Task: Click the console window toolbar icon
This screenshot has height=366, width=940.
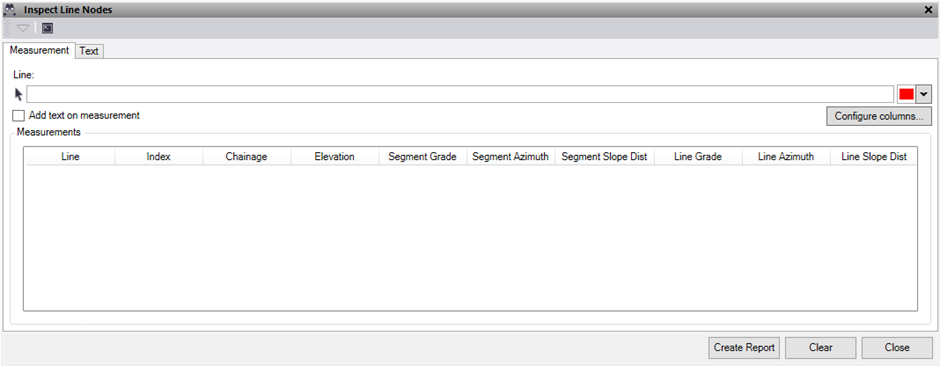Action: (47, 28)
